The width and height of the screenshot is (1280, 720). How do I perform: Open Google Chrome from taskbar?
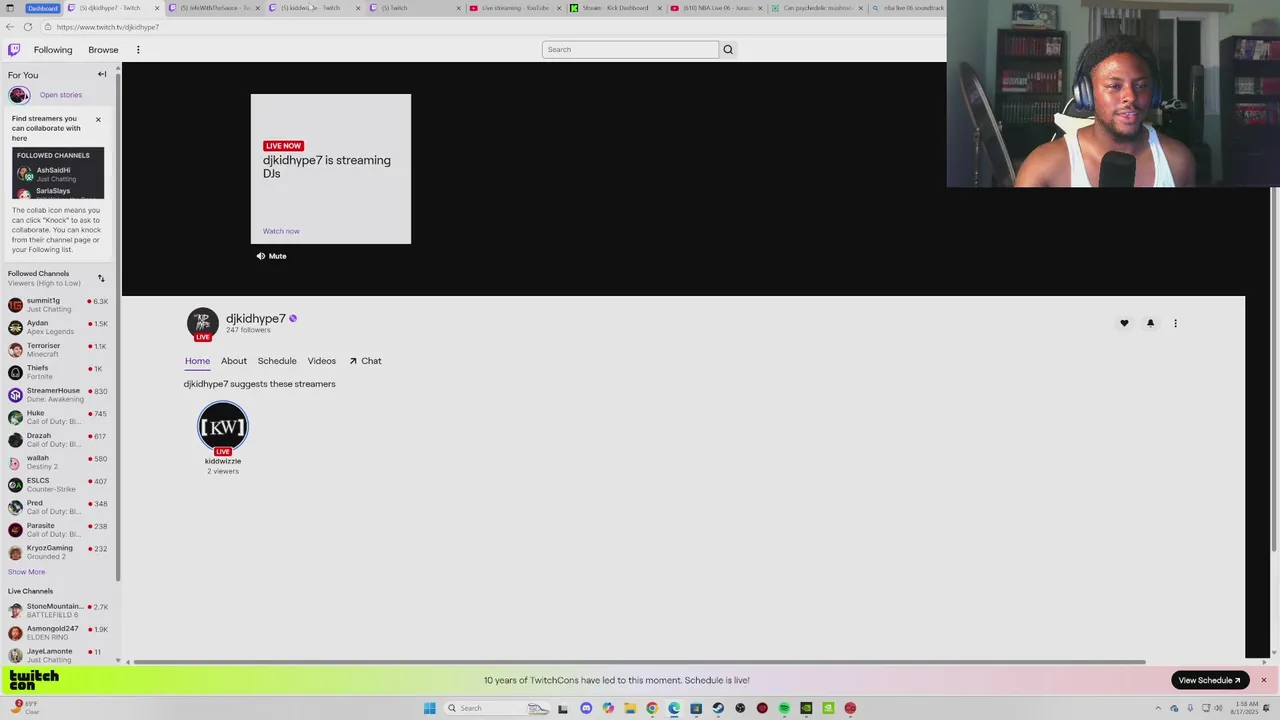(652, 708)
